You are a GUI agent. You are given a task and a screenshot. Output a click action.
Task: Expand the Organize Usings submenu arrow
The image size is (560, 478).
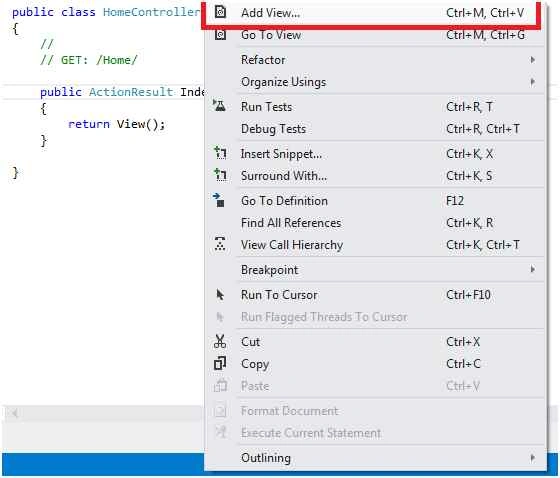point(532,82)
